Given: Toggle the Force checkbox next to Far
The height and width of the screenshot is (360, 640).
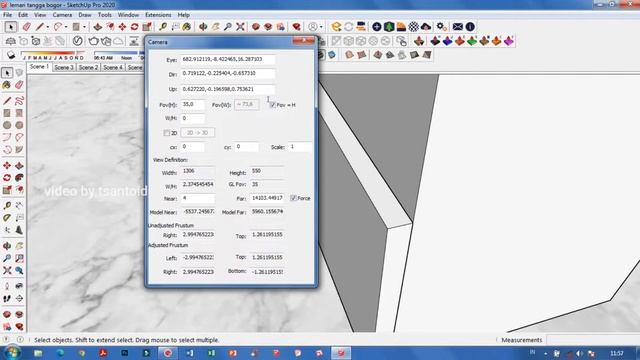Looking at the screenshot, I should coord(293,198).
